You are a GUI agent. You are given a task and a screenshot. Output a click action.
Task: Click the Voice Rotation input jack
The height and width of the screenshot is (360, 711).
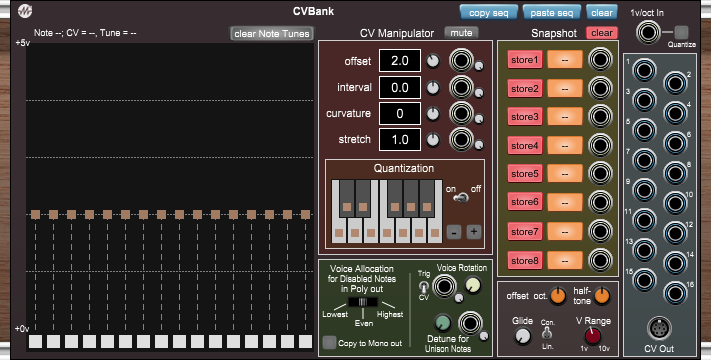pos(444,287)
